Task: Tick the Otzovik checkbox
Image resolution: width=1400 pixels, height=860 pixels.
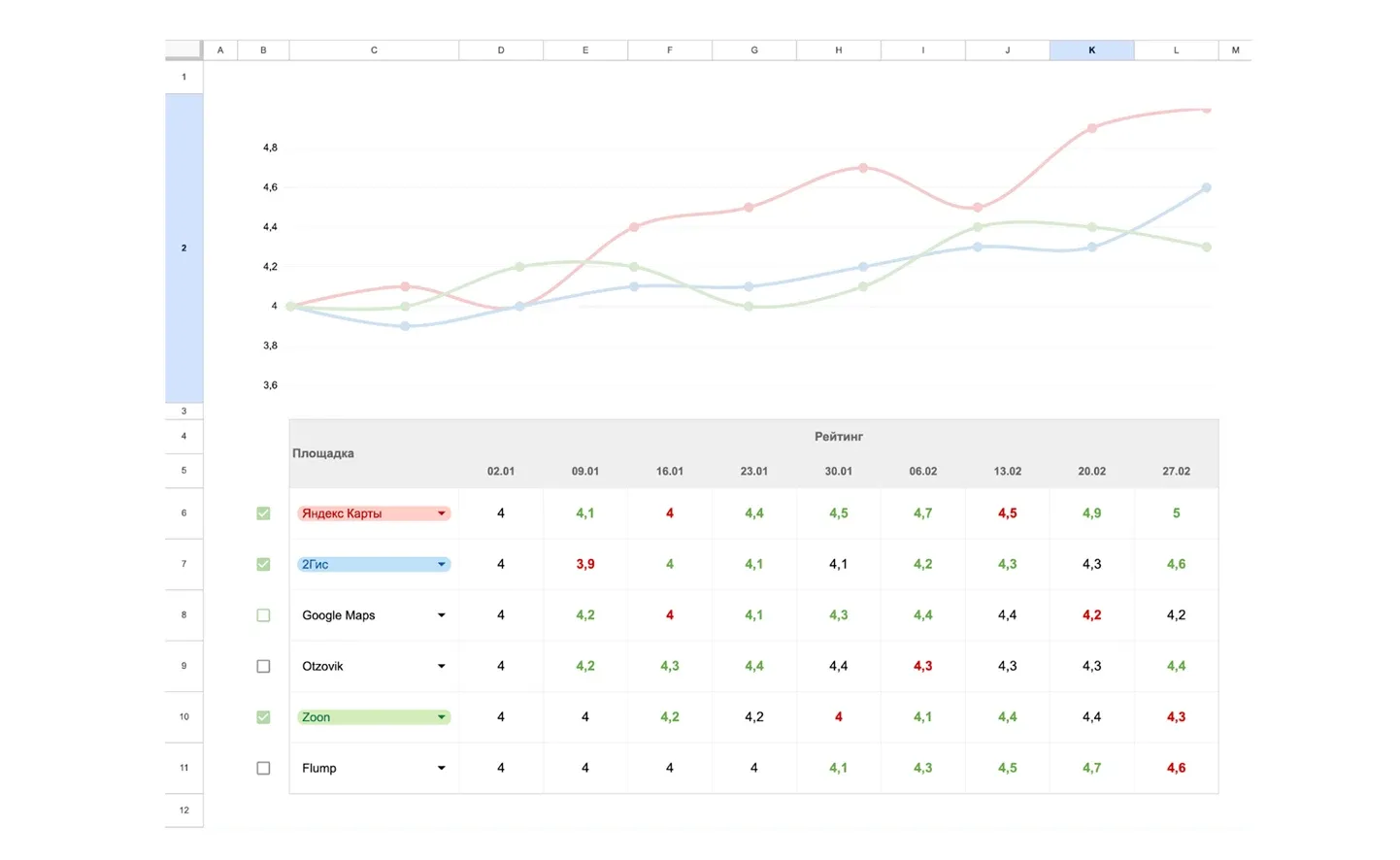Action: (263, 666)
